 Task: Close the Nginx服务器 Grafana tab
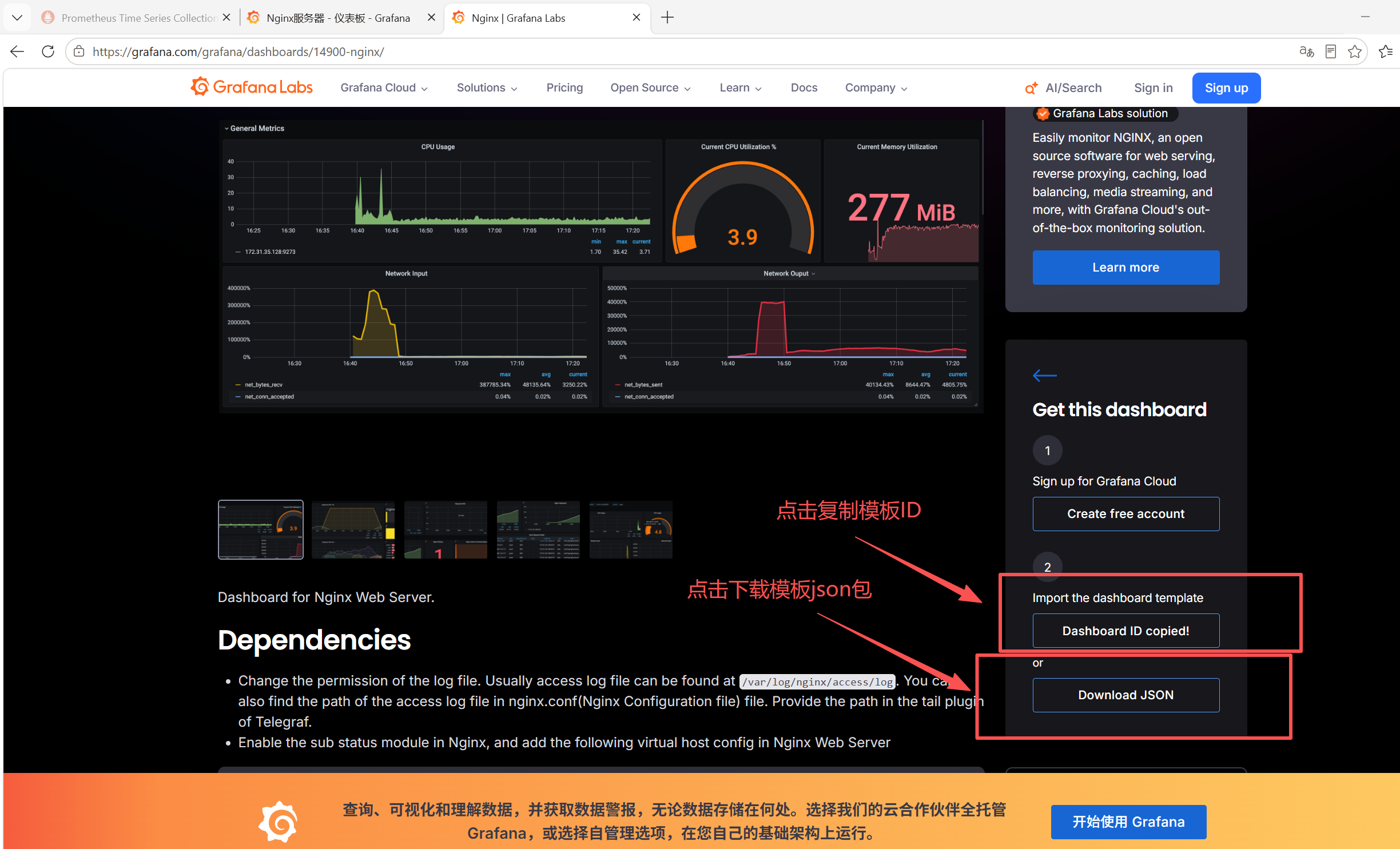click(x=431, y=18)
